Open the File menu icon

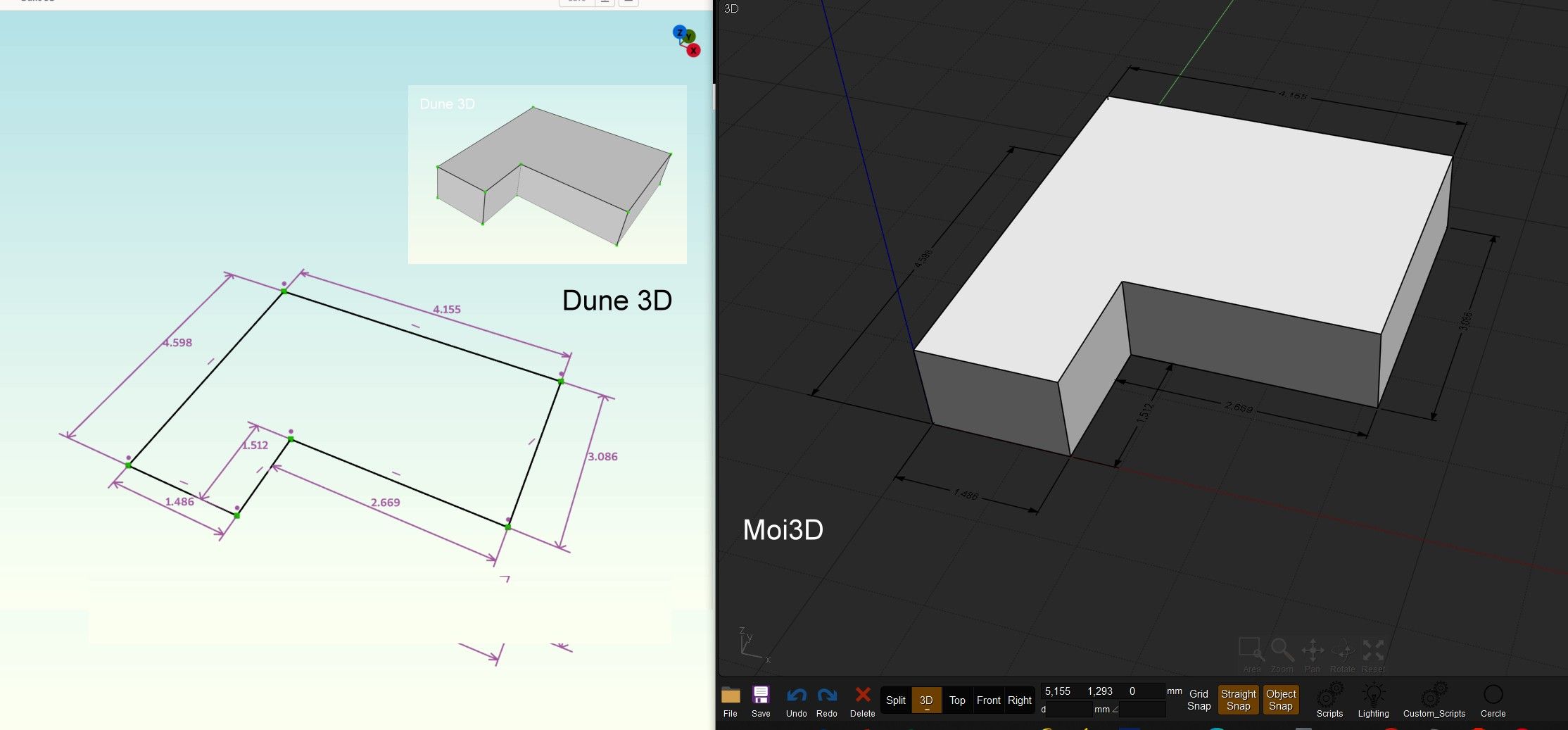click(731, 696)
